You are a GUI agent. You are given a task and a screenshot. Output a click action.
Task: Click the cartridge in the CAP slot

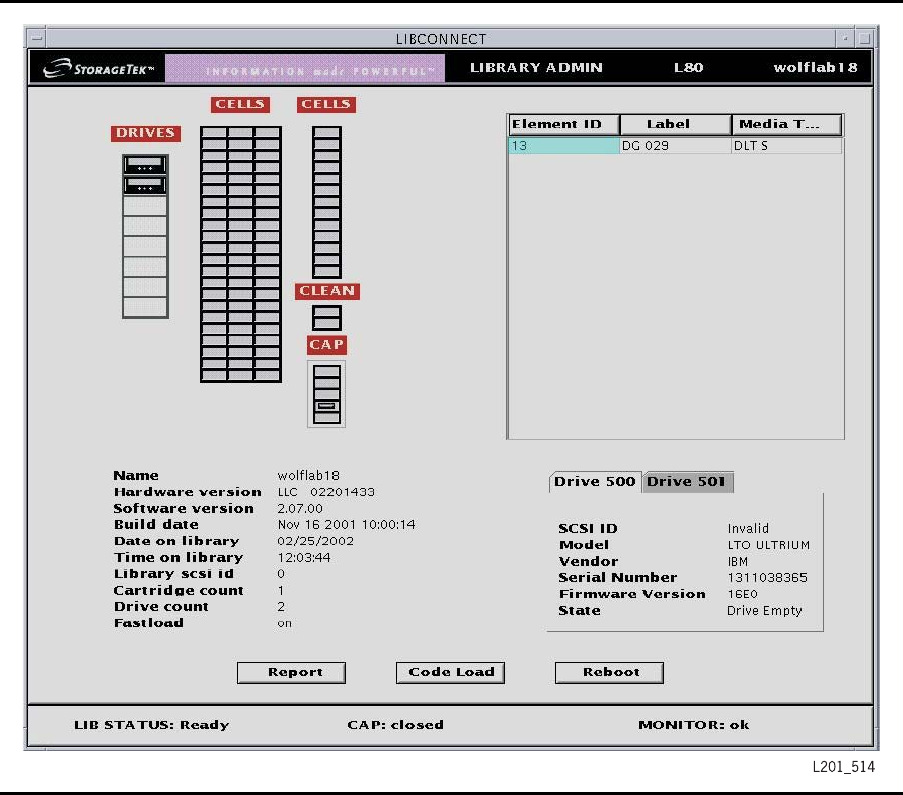(x=327, y=406)
